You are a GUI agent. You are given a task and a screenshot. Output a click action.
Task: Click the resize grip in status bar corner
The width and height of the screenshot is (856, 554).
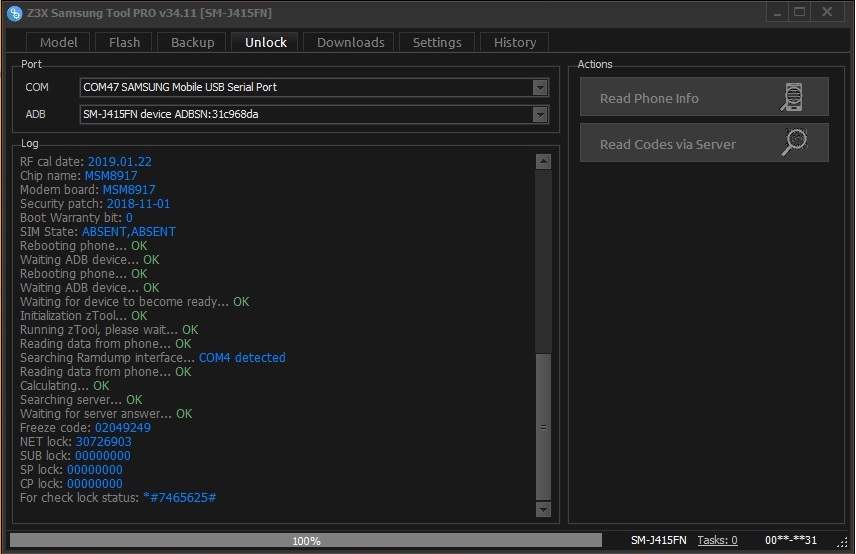842,541
